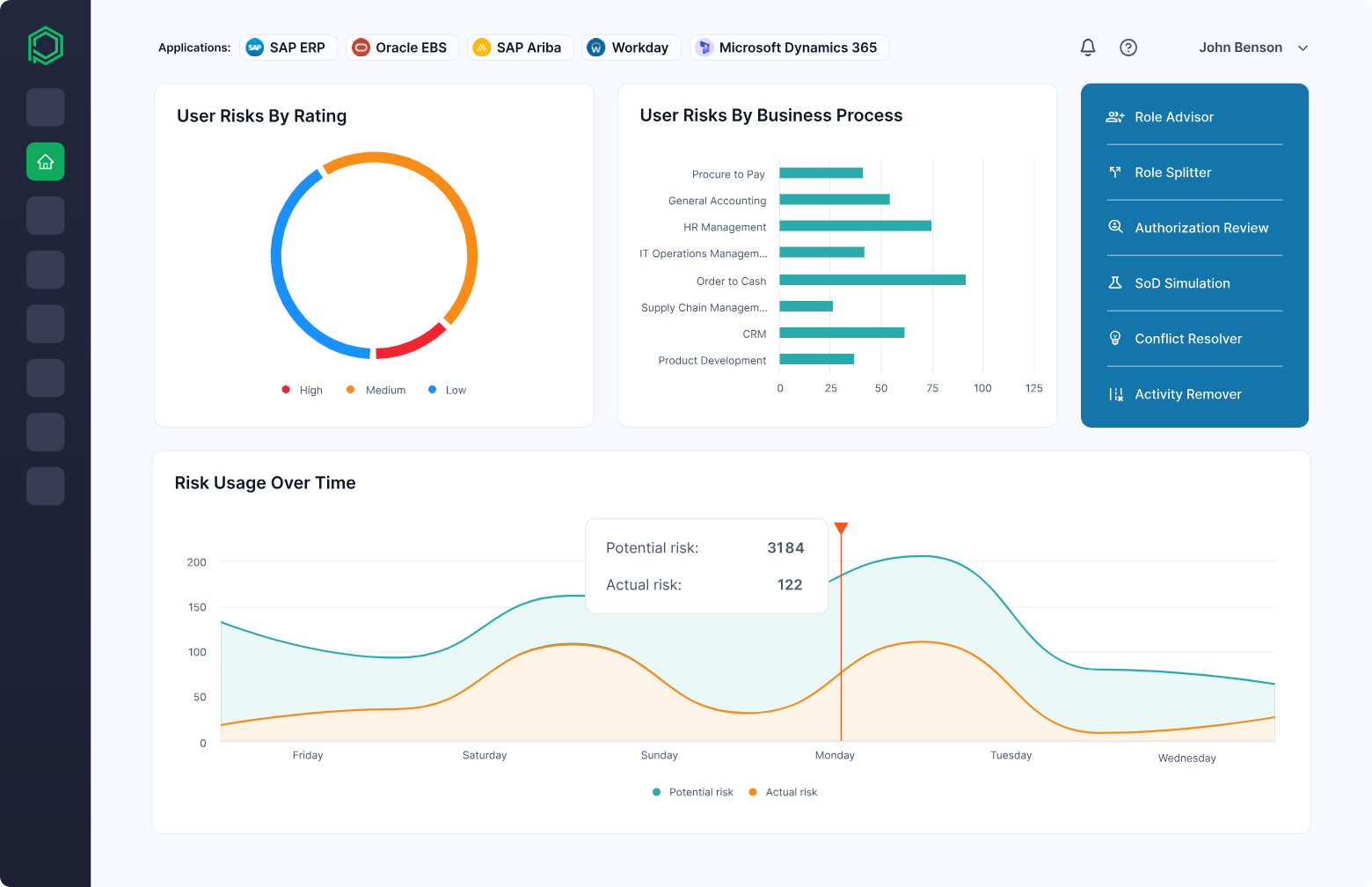Click the Role Advisor people icon

(x=1115, y=117)
